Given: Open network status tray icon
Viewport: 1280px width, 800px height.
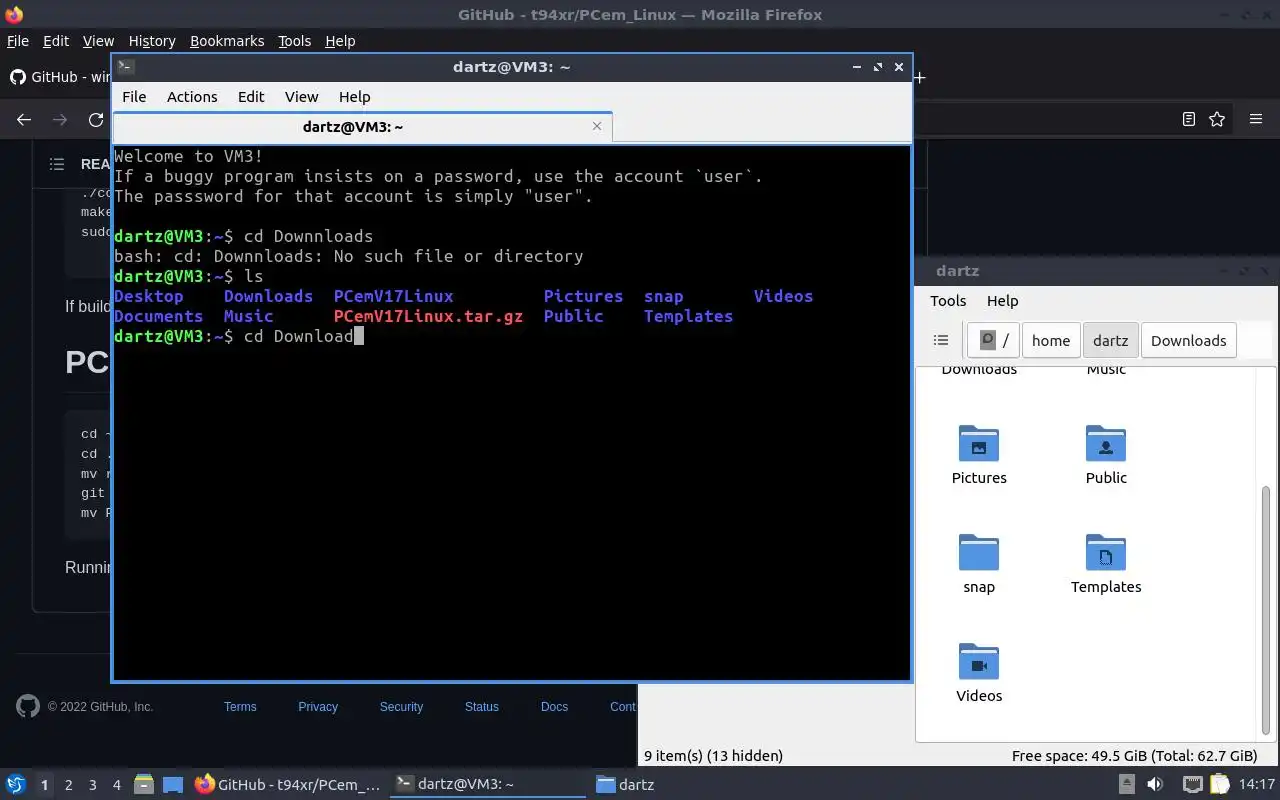Looking at the screenshot, I should 1192,785.
